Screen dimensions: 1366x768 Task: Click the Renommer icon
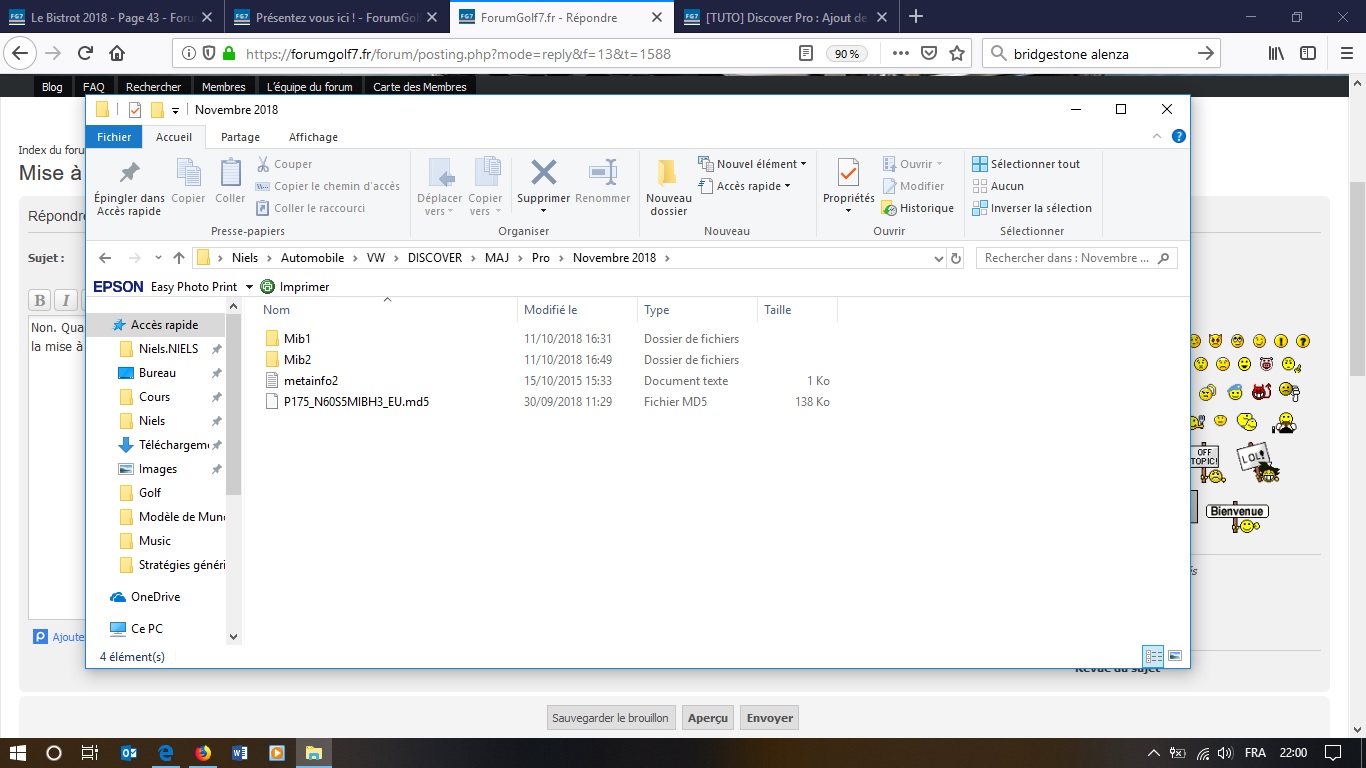coord(603,172)
